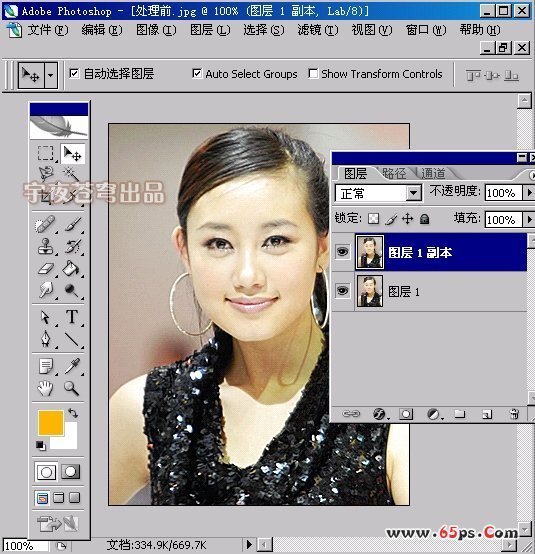Toggle lock position icon
The width and height of the screenshot is (535, 554).
coord(407,219)
